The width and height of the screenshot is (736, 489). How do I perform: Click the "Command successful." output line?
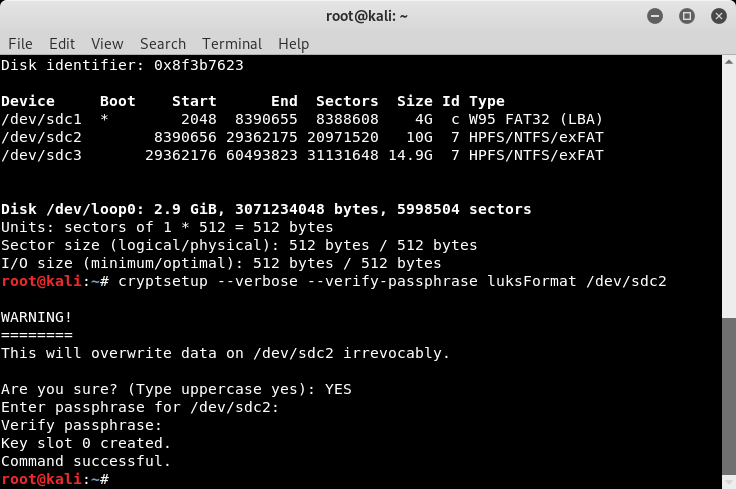pos(86,461)
